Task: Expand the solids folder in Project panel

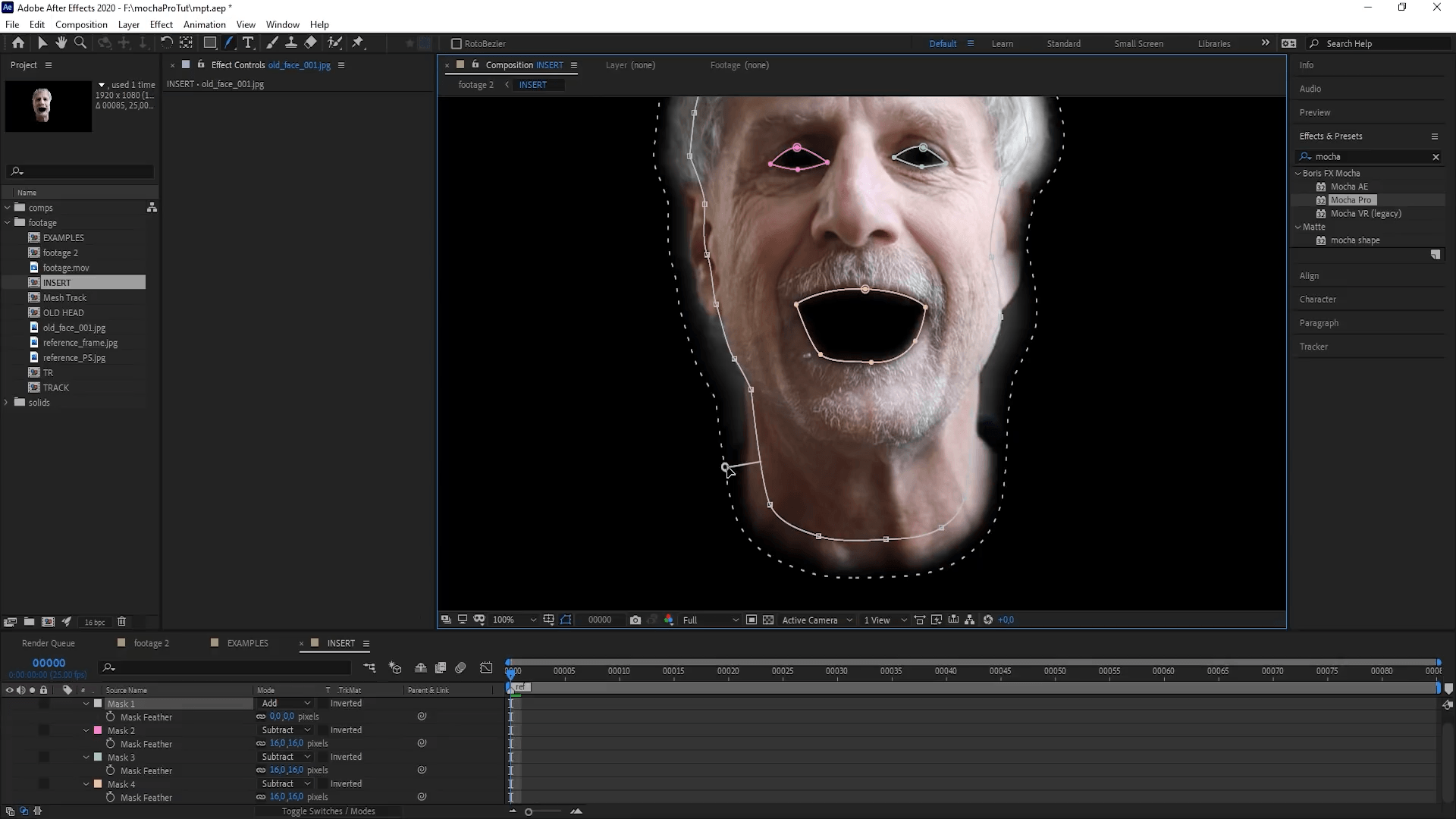Action: tap(7, 403)
